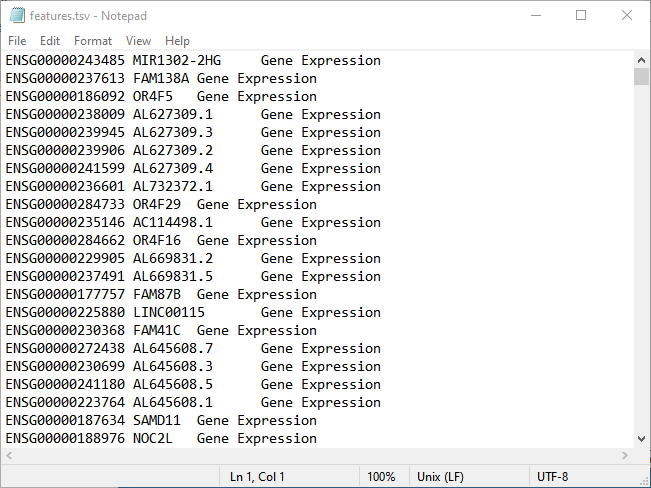Maximize the Notepad window
The image size is (651, 488).
[x=581, y=16]
